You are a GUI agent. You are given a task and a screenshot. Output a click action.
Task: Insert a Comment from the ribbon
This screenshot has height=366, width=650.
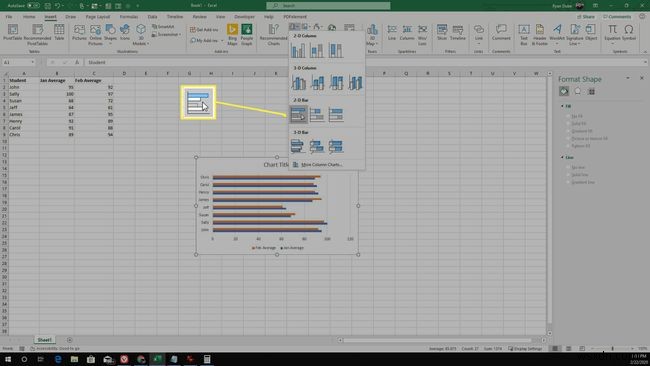point(501,32)
